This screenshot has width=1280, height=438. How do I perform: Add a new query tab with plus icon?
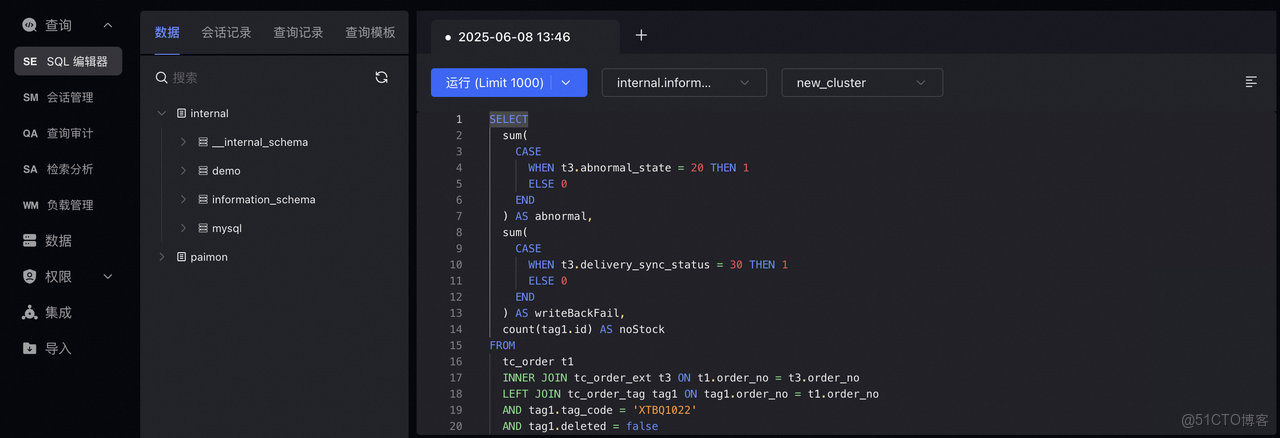(642, 36)
